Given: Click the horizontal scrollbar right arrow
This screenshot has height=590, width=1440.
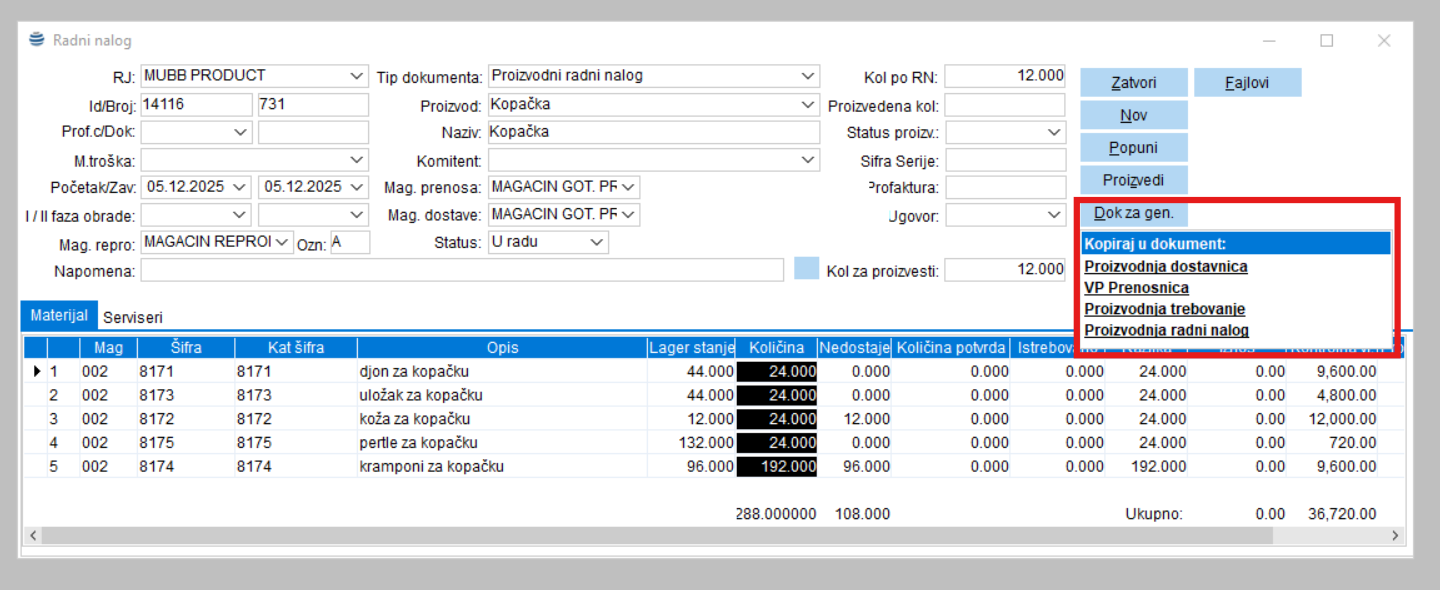Looking at the screenshot, I should 1396,536.
